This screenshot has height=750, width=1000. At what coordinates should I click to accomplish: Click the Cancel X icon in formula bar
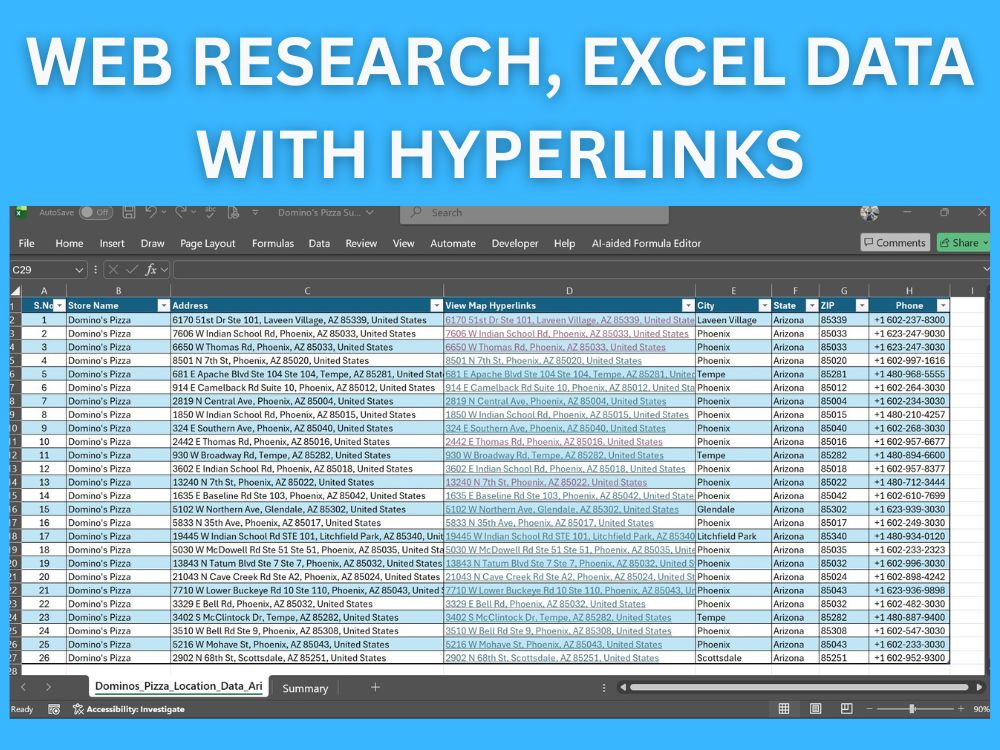coord(114,270)
